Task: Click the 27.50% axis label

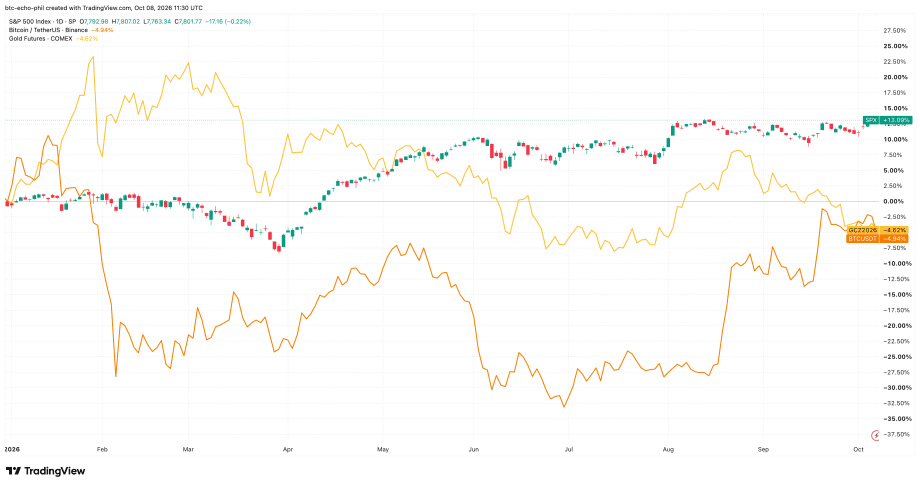Action: (894, 31)
